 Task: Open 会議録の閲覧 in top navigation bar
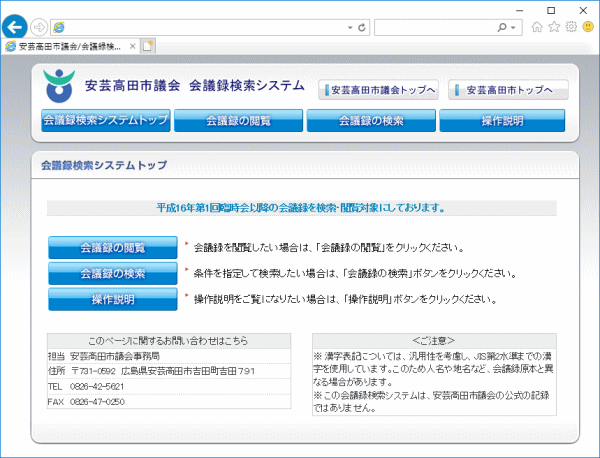point(238,121)
